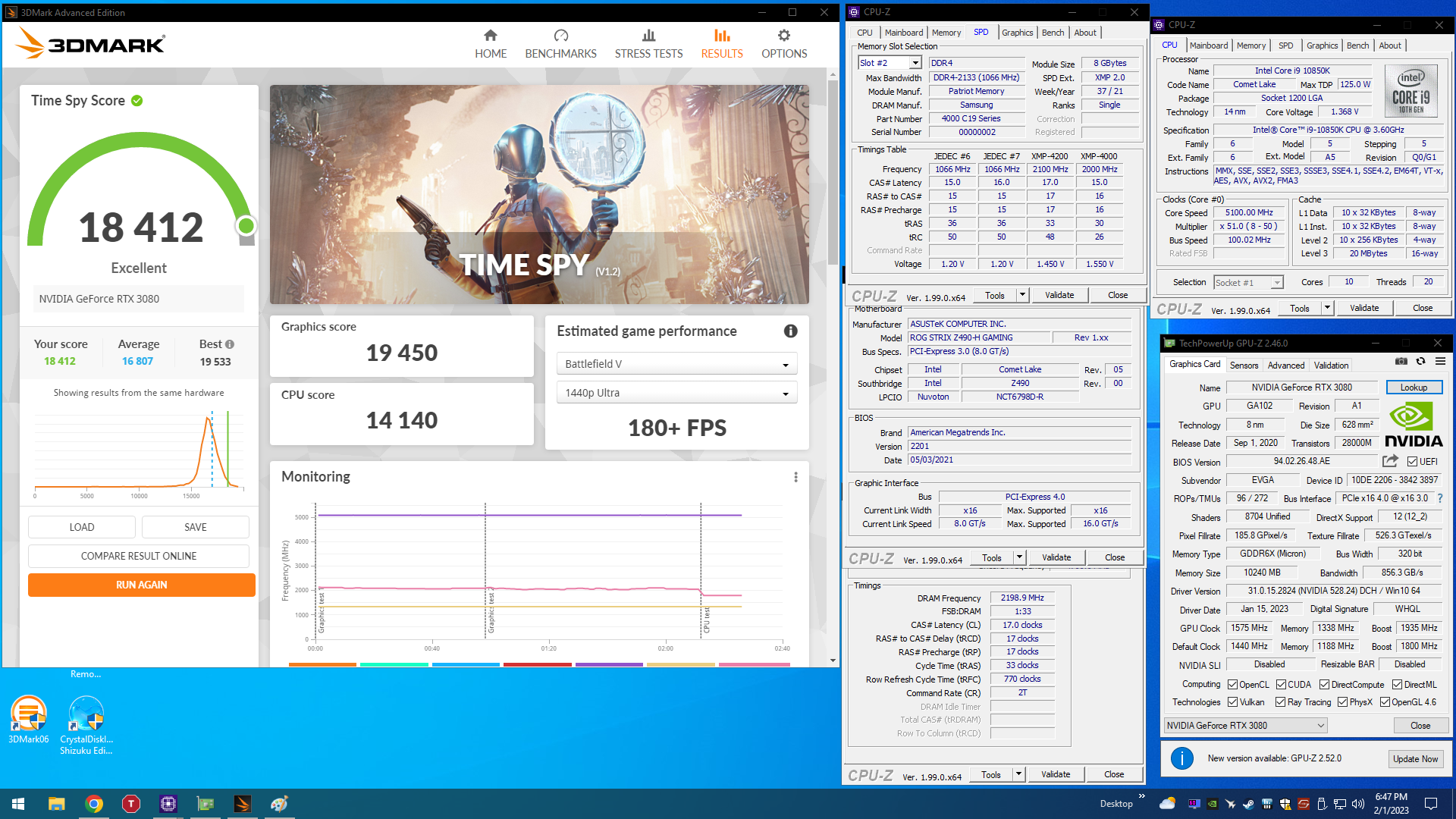Open the Monitoring three-dot menu
This screenshot has width=1456, height=819.
795,477
